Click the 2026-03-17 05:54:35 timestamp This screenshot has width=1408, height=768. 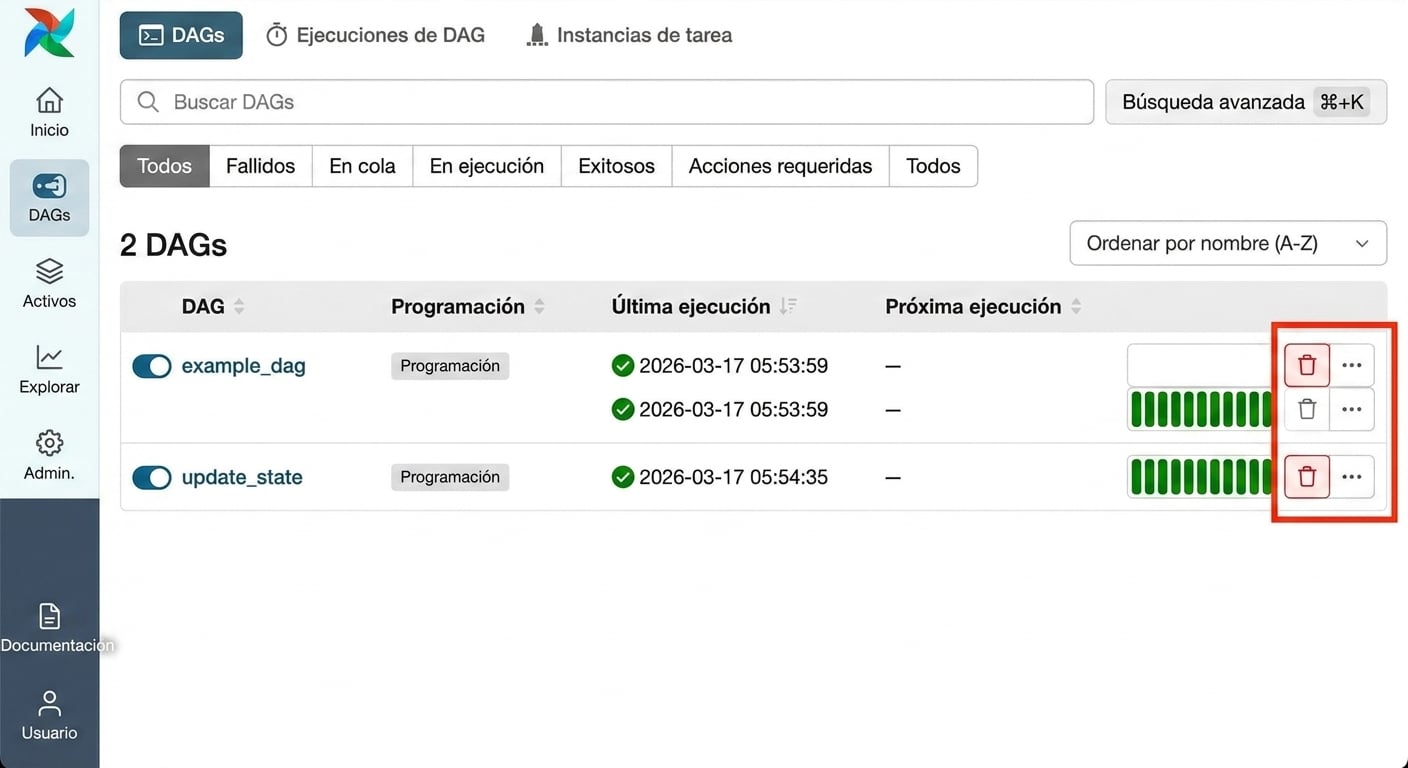click(733, 477)
